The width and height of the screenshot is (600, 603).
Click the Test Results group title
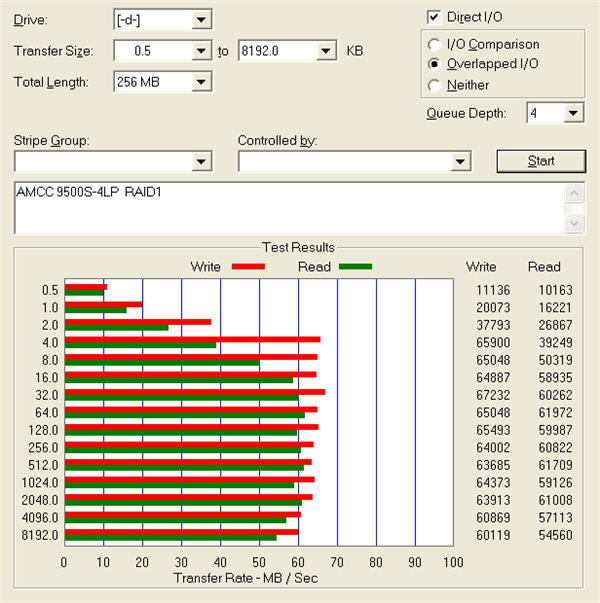click(298, 247)
